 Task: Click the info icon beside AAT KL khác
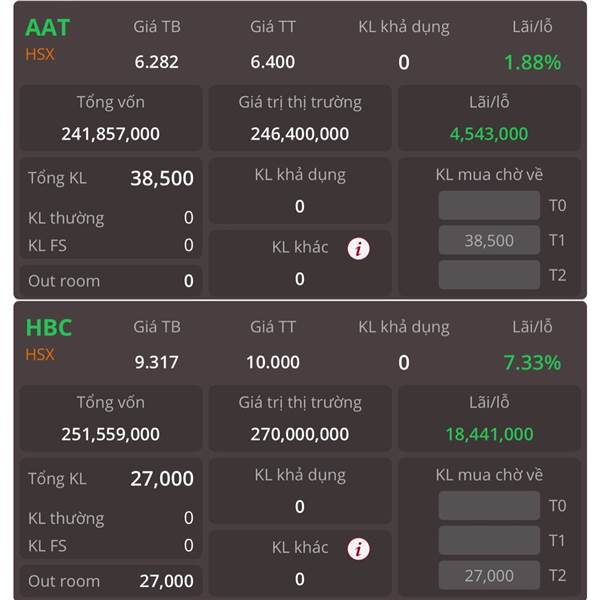tap(358, 249)
